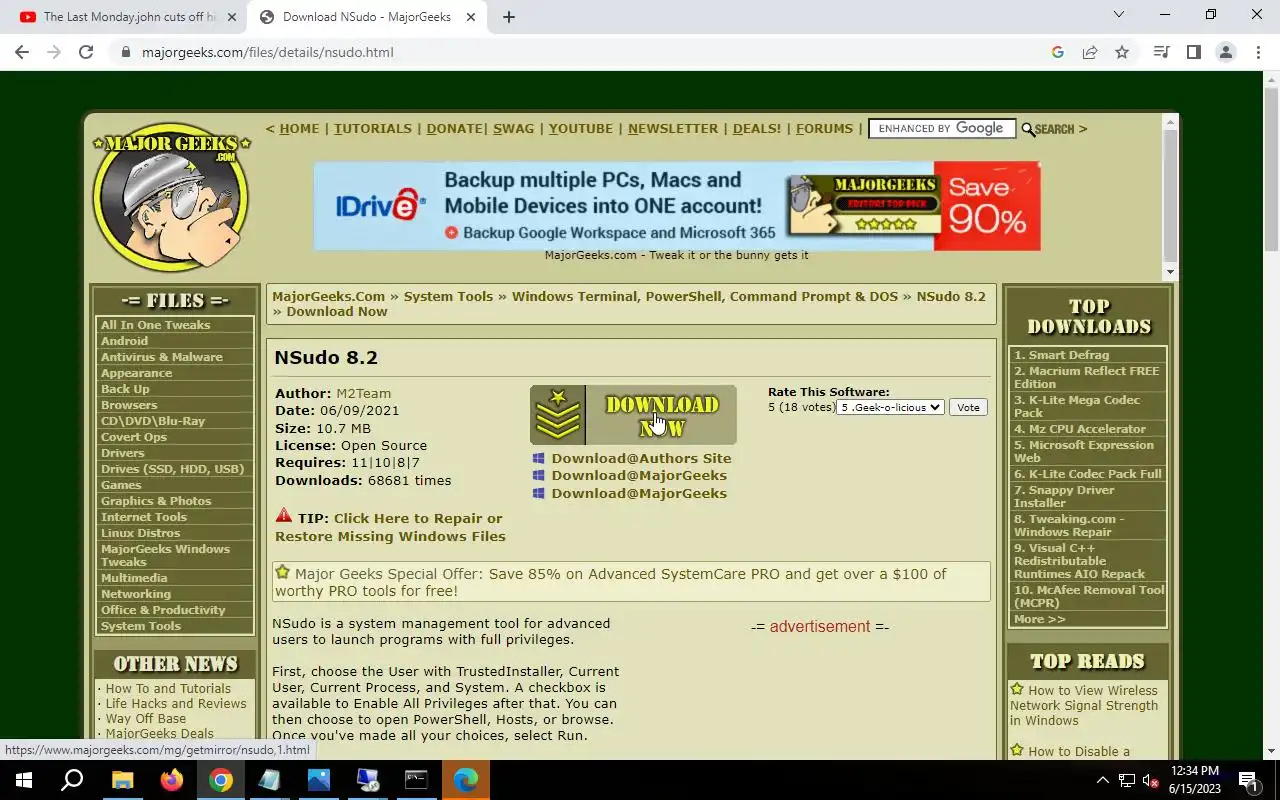
Task: Open the Windows Start menu
Action: click(24, 780)
